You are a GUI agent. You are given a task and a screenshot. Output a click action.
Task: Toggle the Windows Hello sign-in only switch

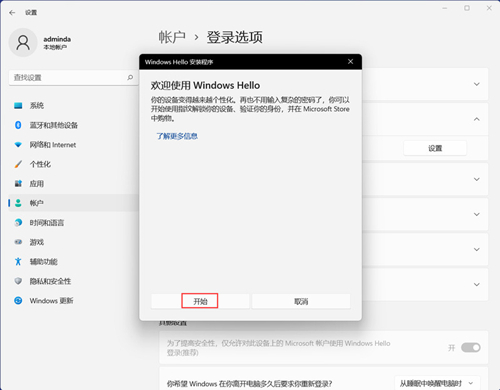[x=471, y=348]
